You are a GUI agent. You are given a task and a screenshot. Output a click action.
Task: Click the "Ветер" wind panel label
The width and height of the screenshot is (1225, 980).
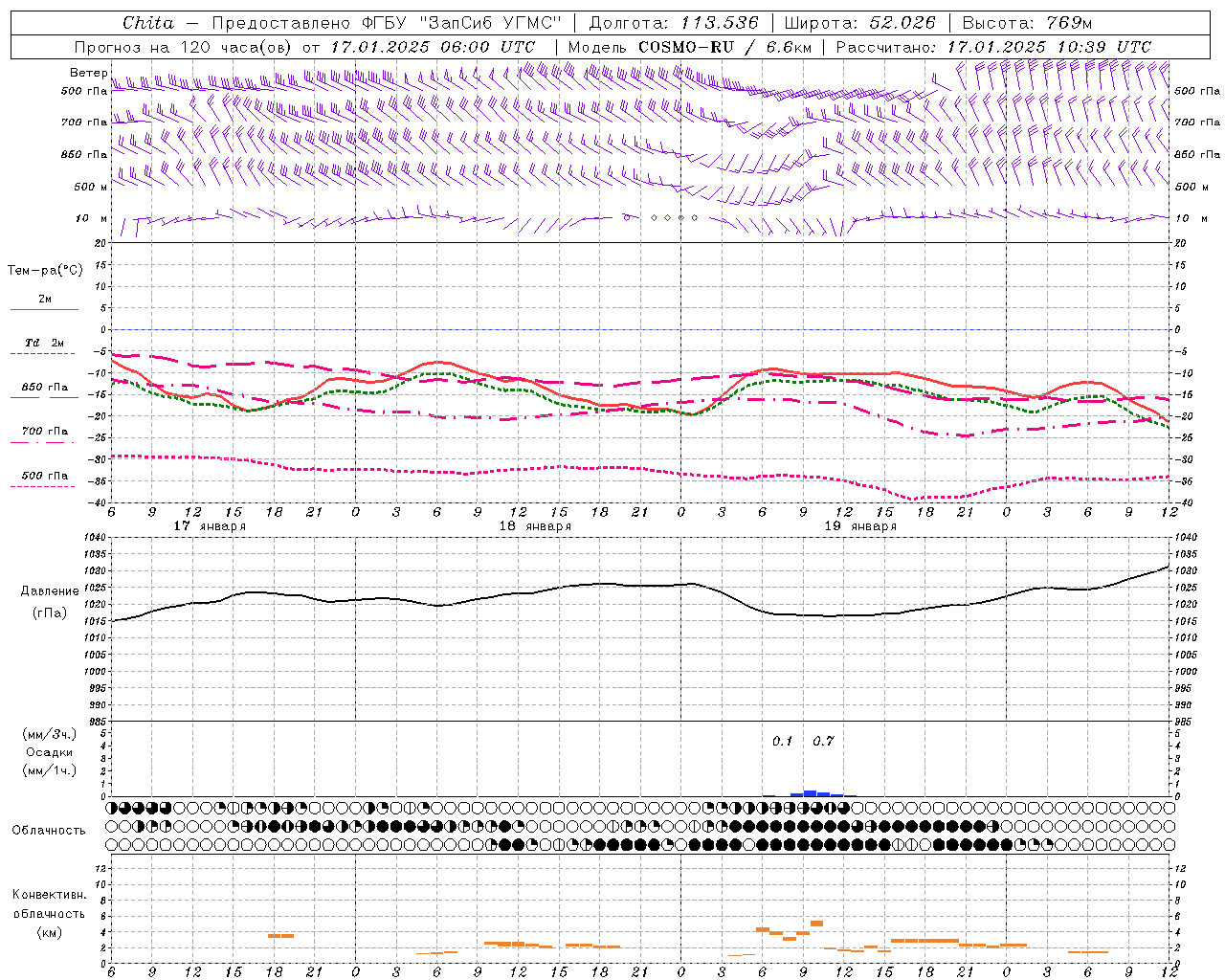[x=88, y=73]
